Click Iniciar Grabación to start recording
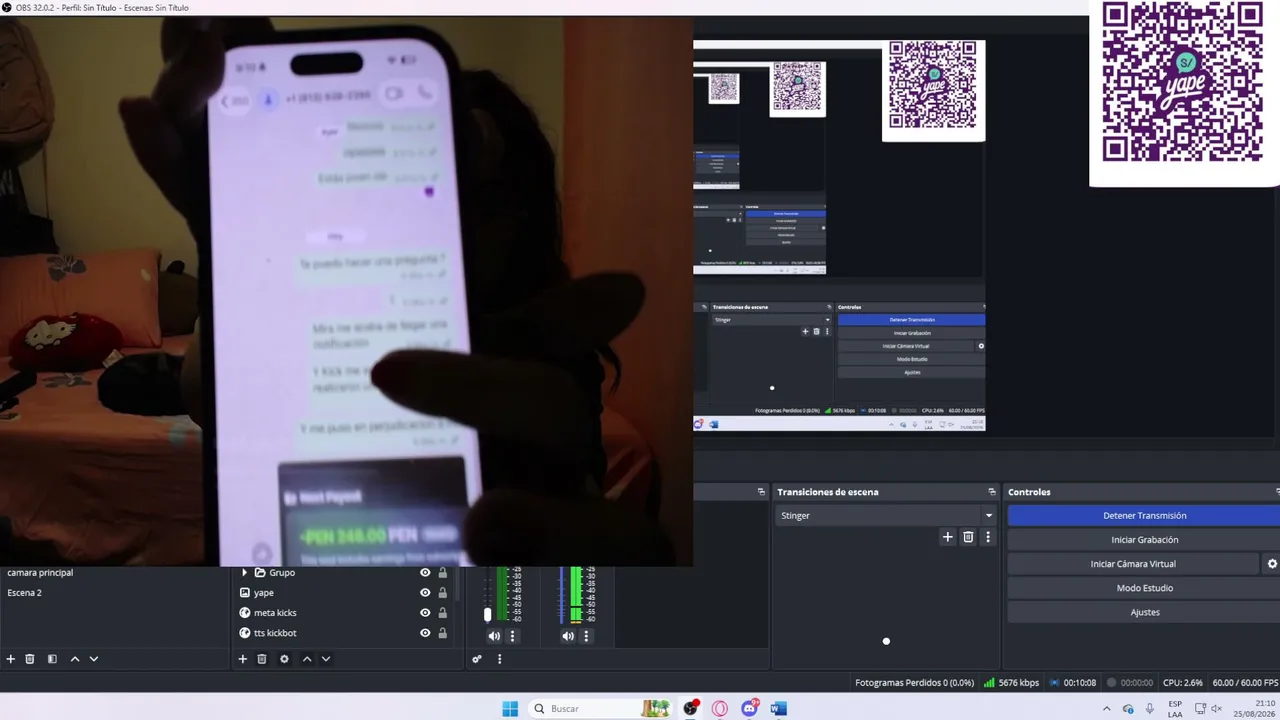The height and width of the screenshot is (720, 1280). point(1144,540)
